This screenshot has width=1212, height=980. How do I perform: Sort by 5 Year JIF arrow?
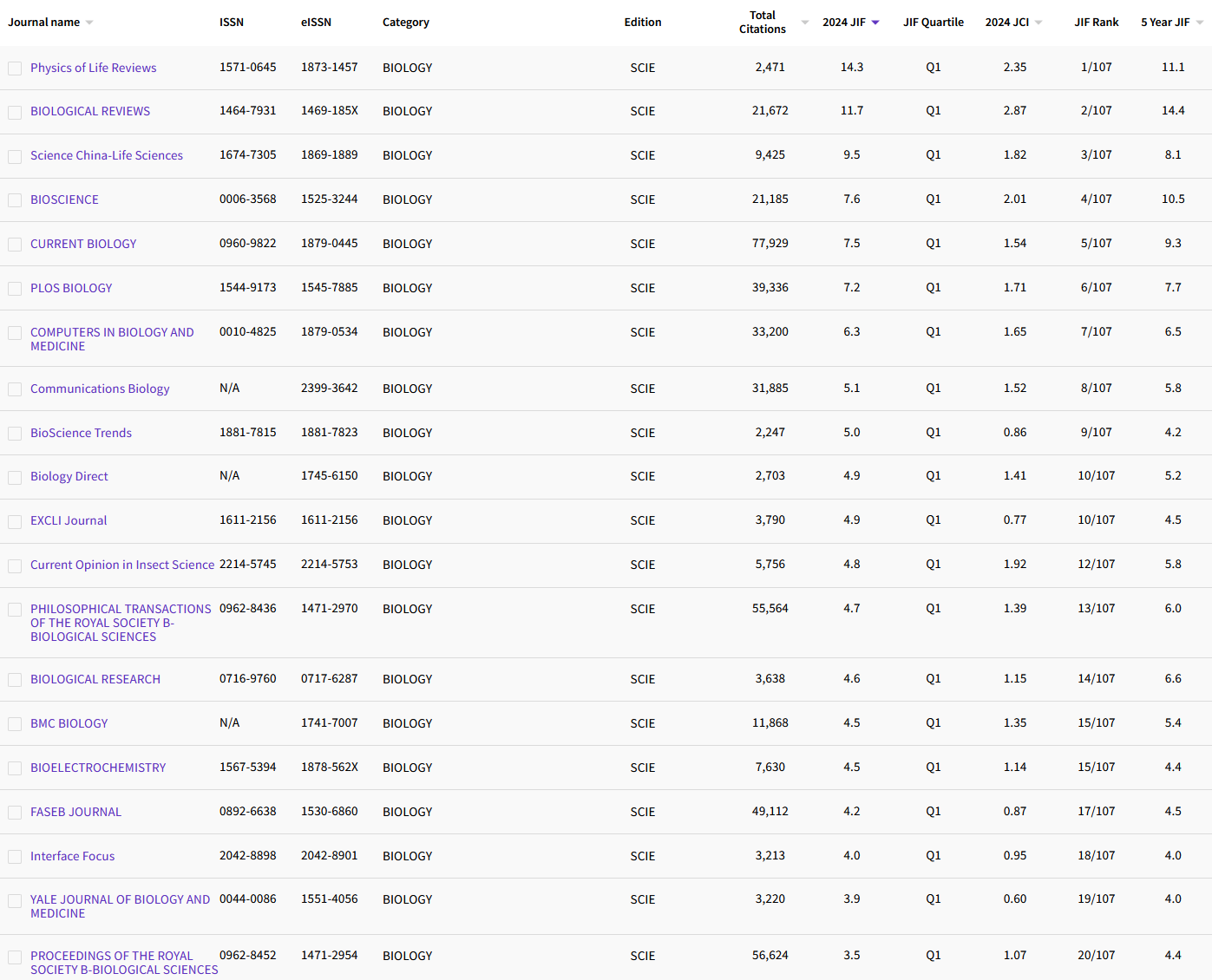click(1199, 23)
